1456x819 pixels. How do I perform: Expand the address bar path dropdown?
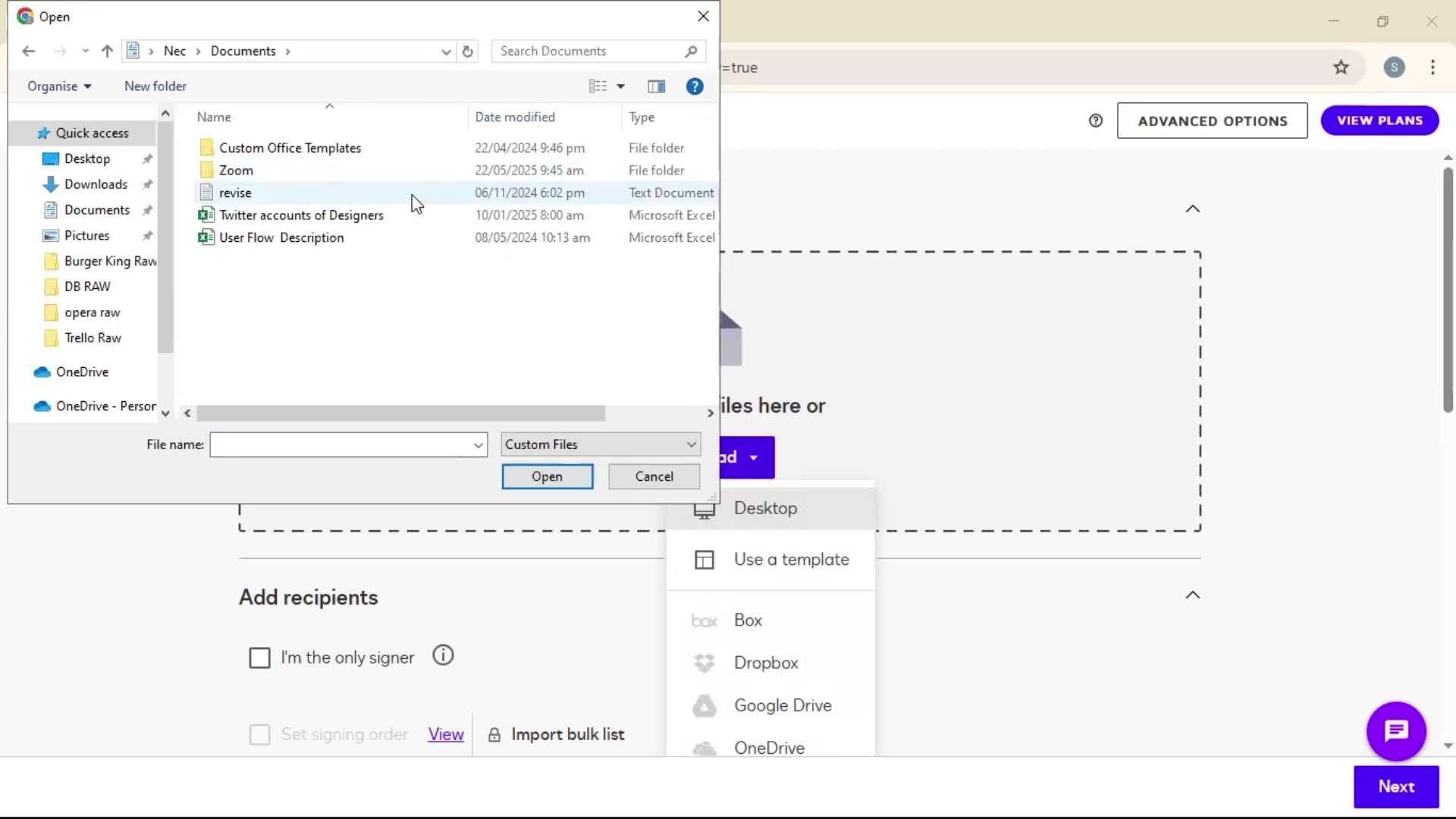446,51
